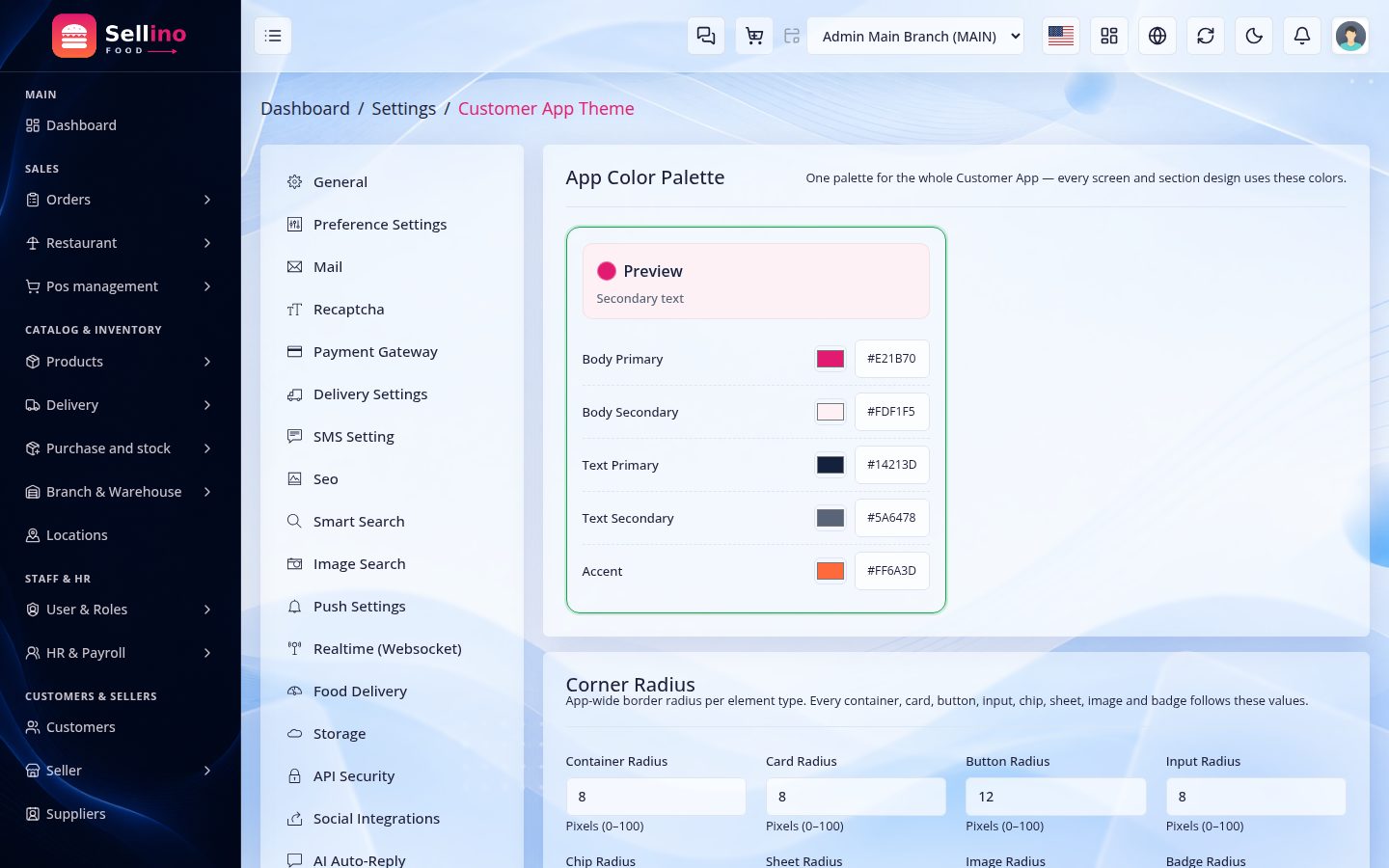Click the US flag language selector
Viewport: 1389px width, 868px height.
[x=1061, y=36]
